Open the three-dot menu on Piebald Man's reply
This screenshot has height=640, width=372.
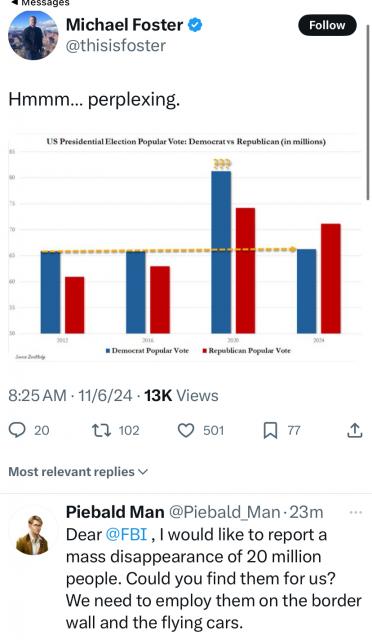[356, 512]
